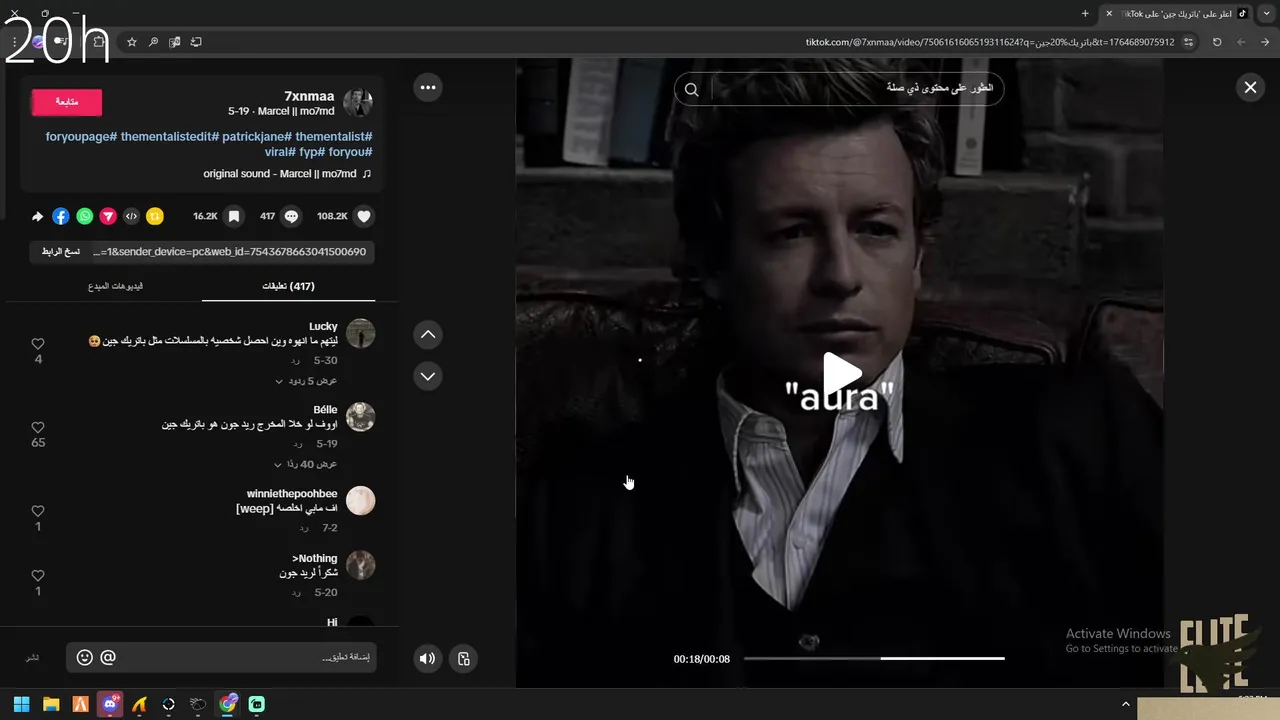Send to friends with the red arrow icon
Screen dimensions: 1280x720
pyautogui.click(x=108, y=216)
